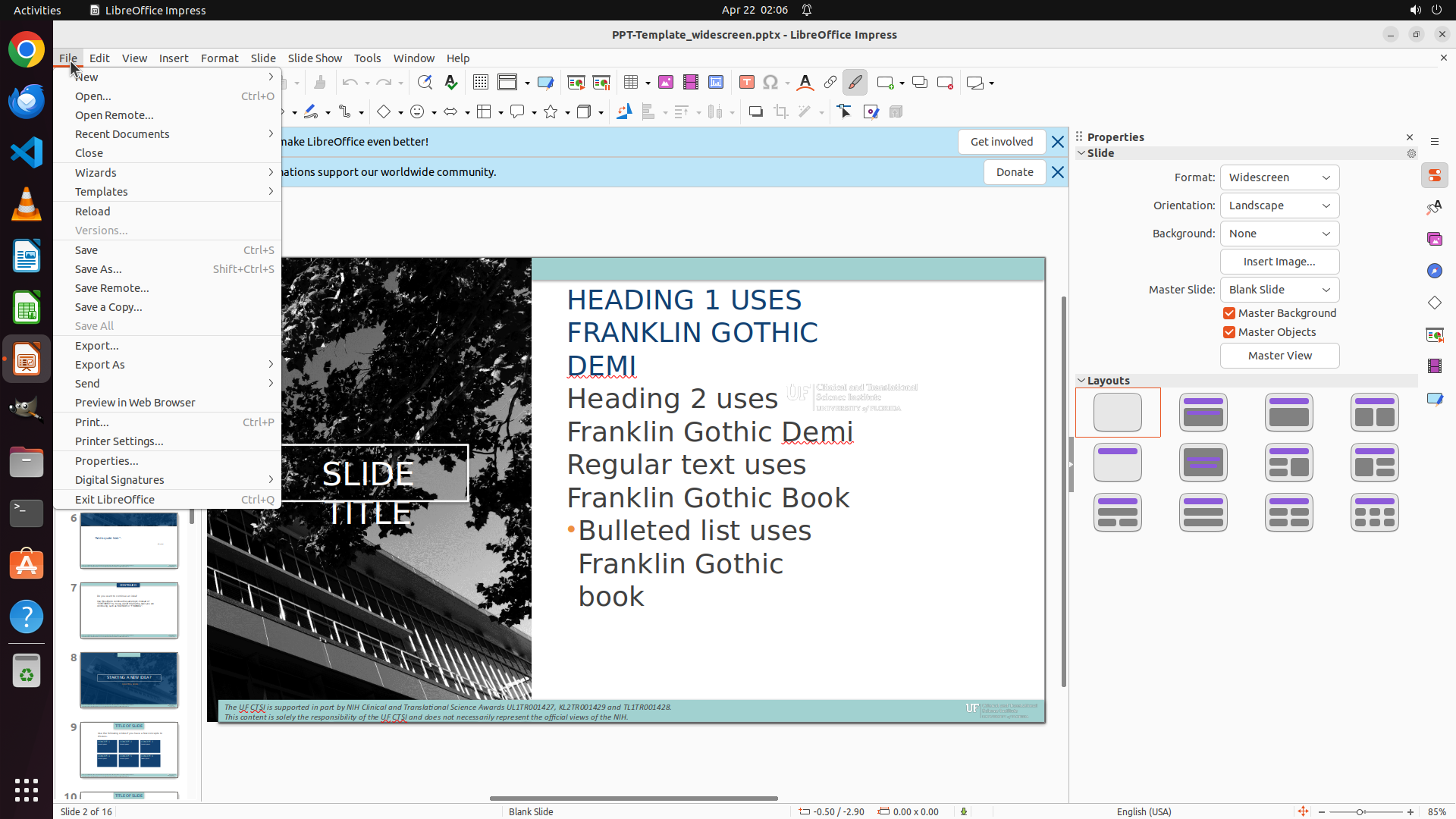The image size is (1456, 819).
Task: Uncheck the Master Background checkbox
Action: [1229, 313]
